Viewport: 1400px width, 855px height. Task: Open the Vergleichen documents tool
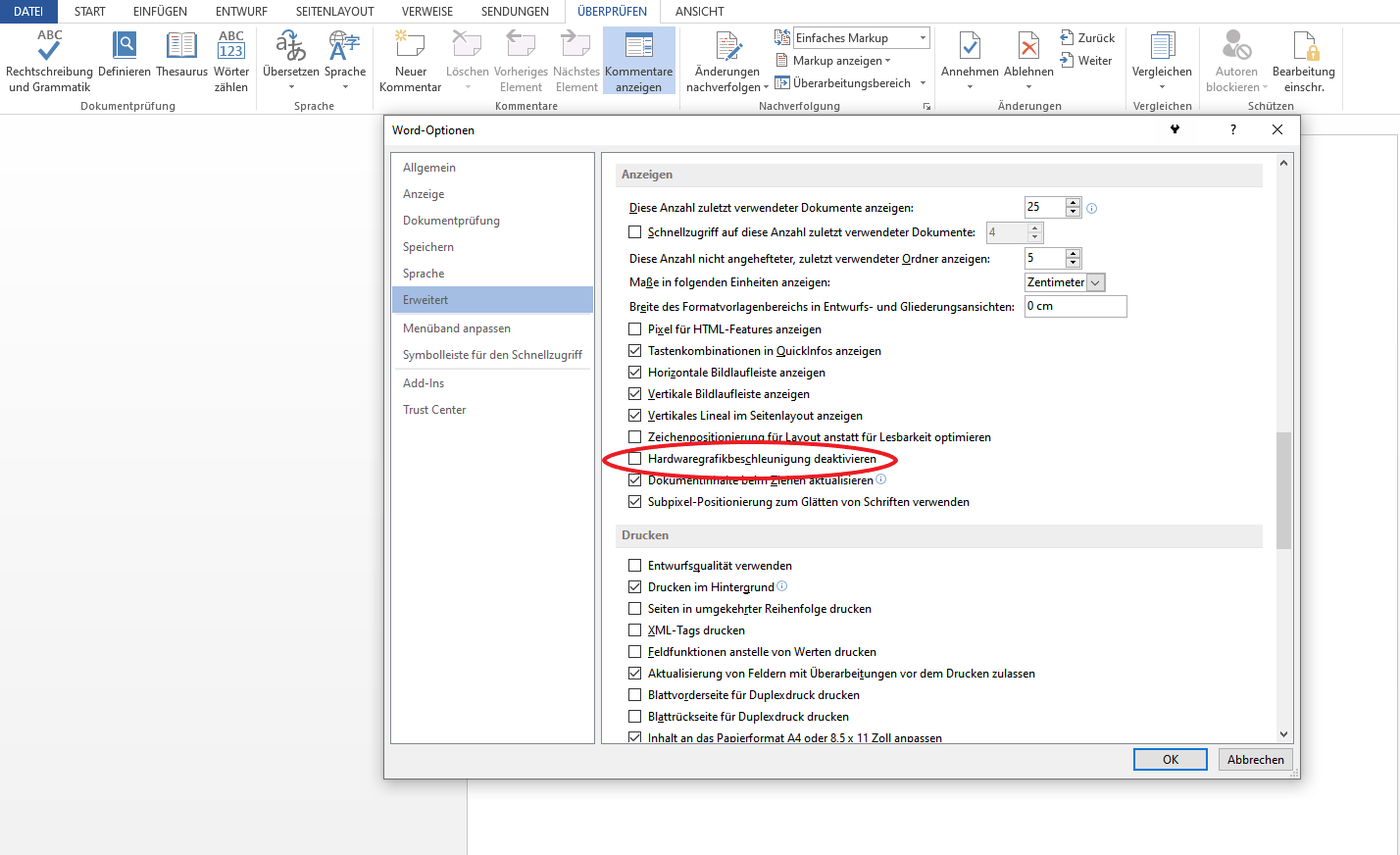click(x=1162, y=59)
